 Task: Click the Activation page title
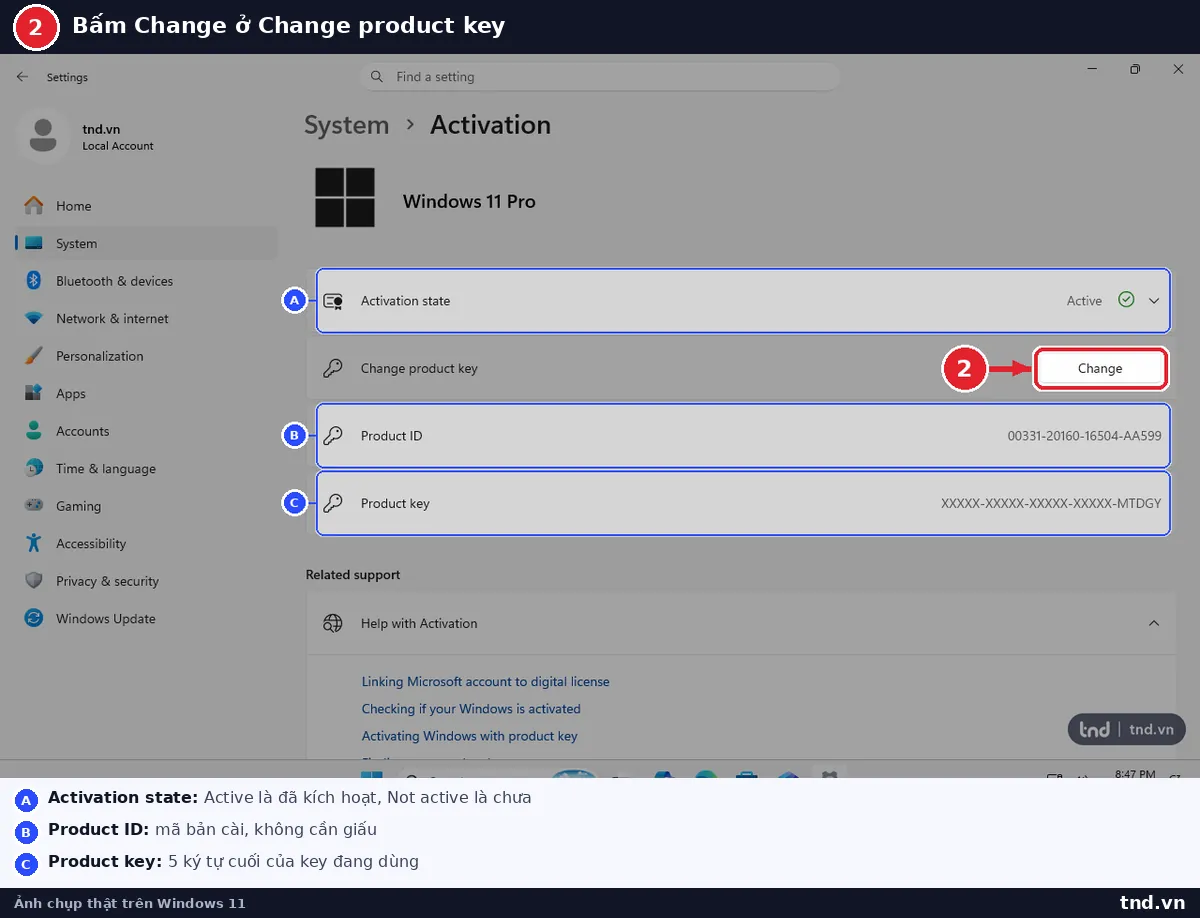490,125
